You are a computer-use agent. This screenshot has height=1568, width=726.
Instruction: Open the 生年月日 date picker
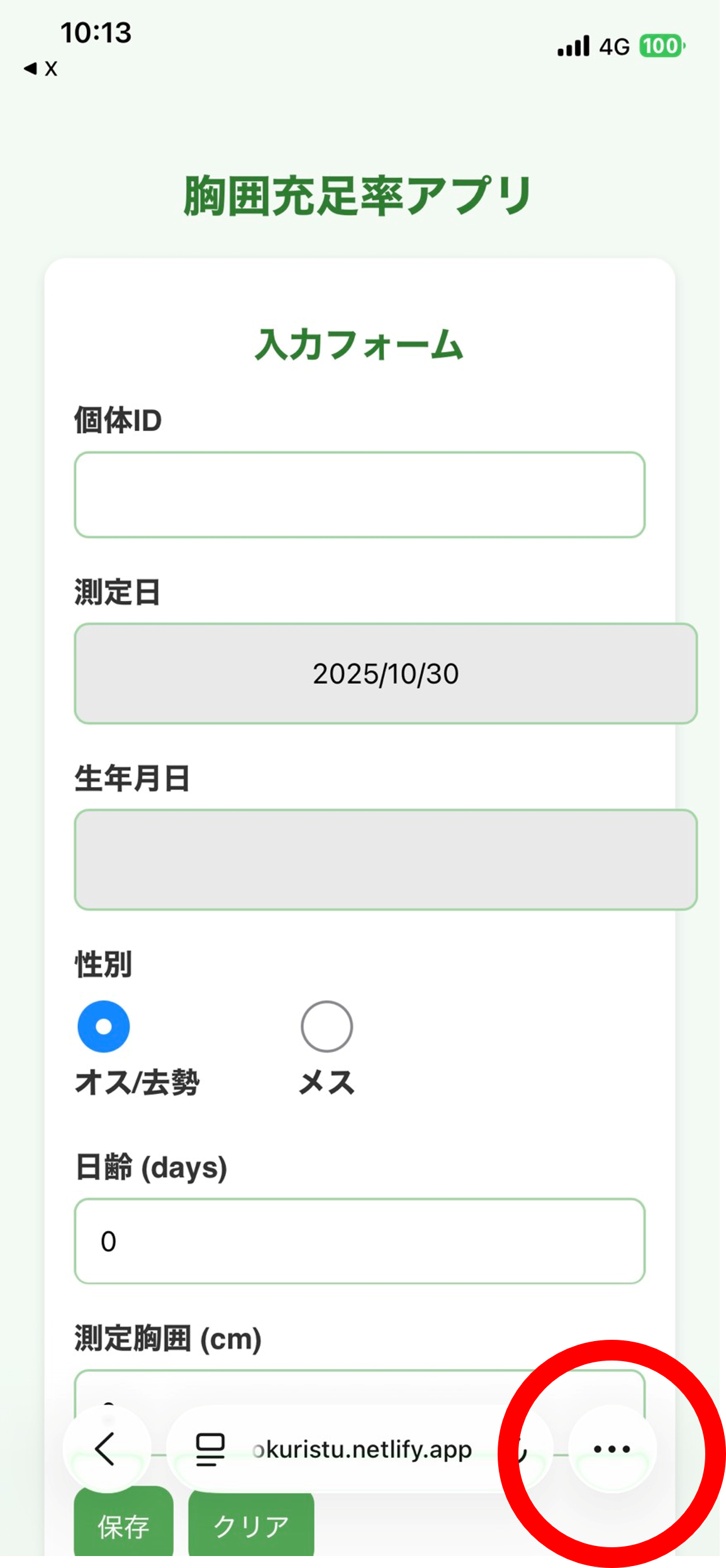pyautogui.click(x=386, y=859)
